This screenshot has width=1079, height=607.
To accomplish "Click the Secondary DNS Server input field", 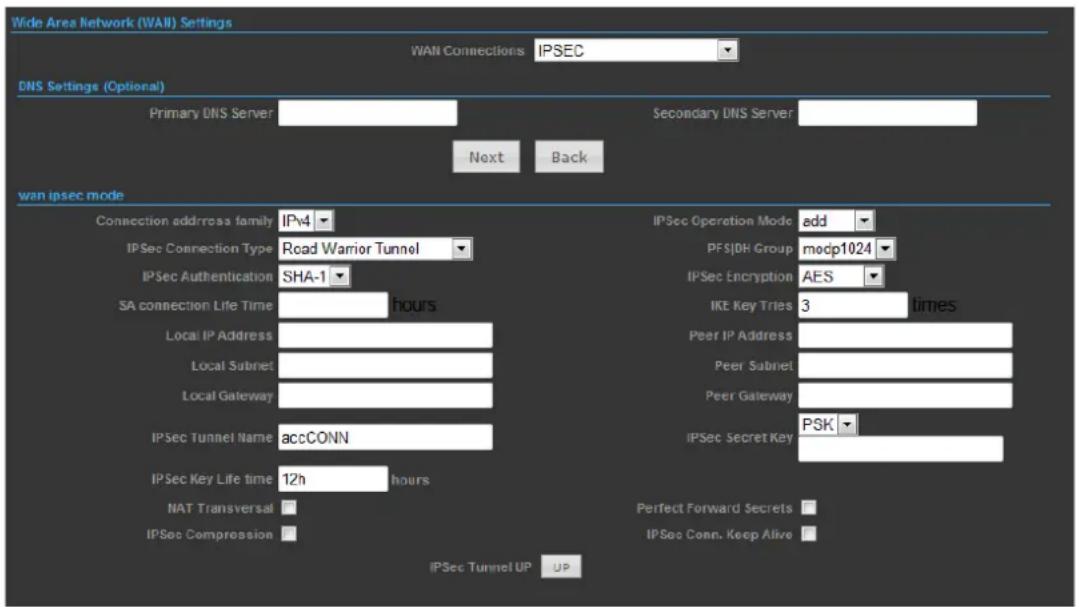I will click(887, 113).
